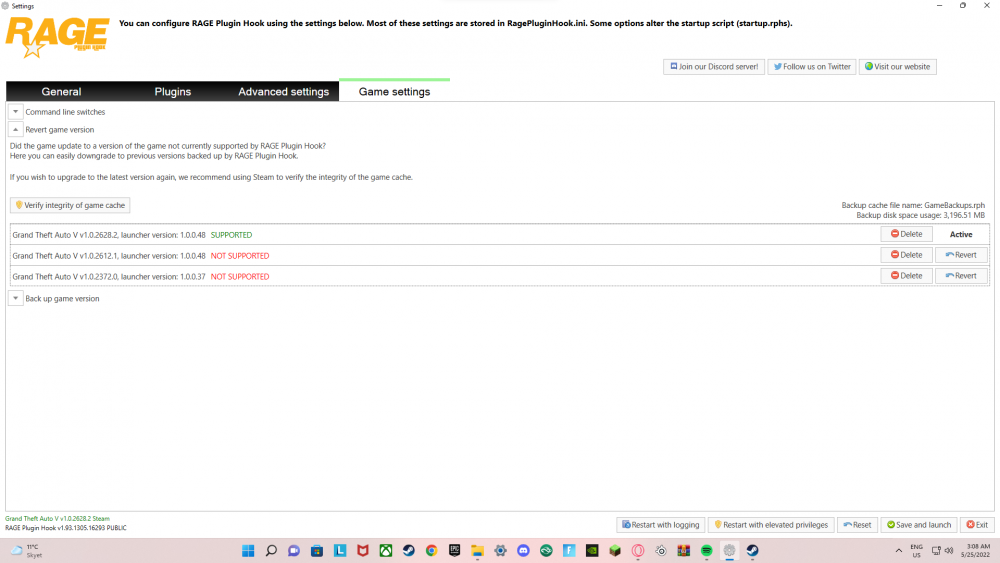The width and height of the screenshot is (1000, 563).
Task: Click Restart with elevated privileges
Action: coord(771,525)
